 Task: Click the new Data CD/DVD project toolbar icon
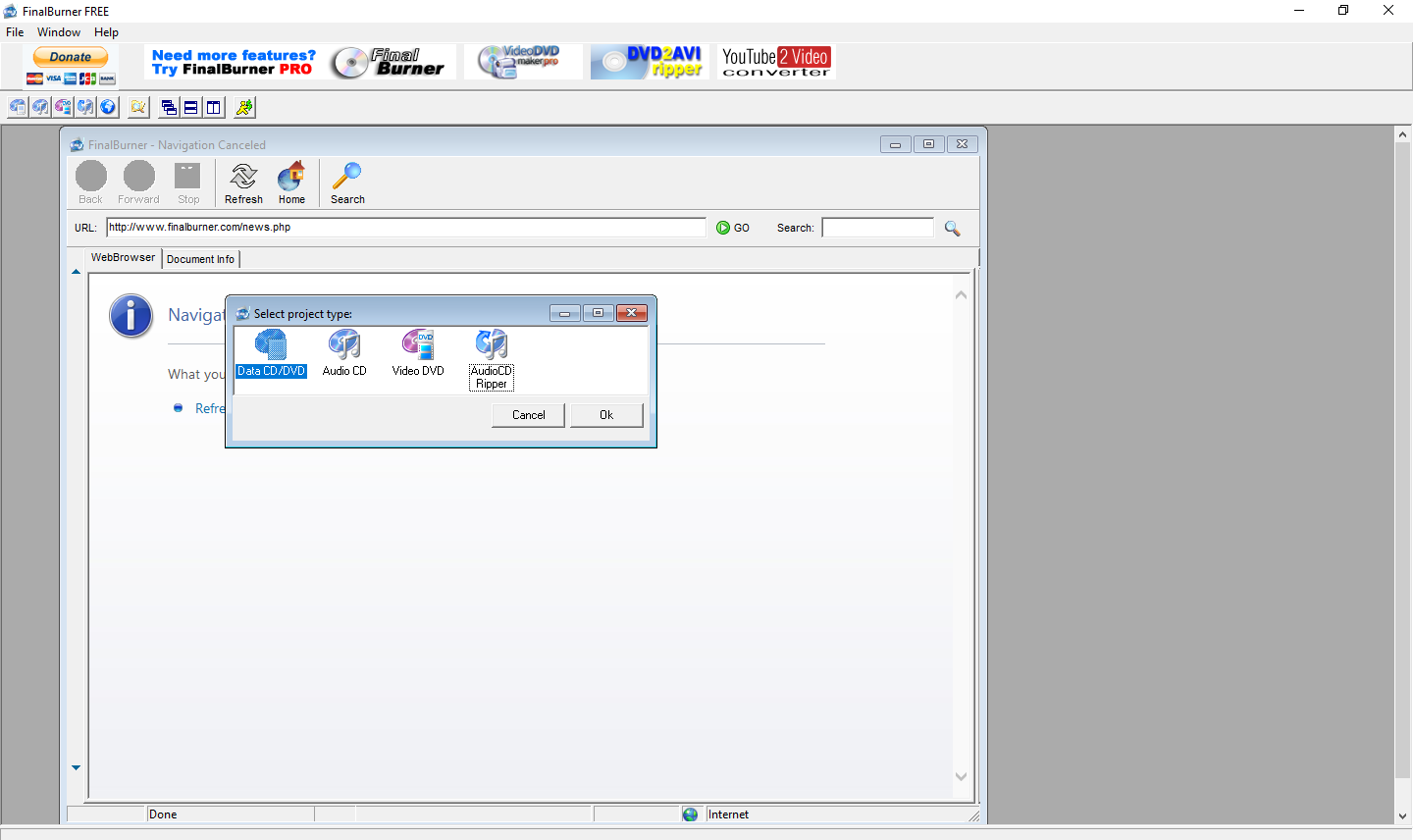click(x=18, y=107)
